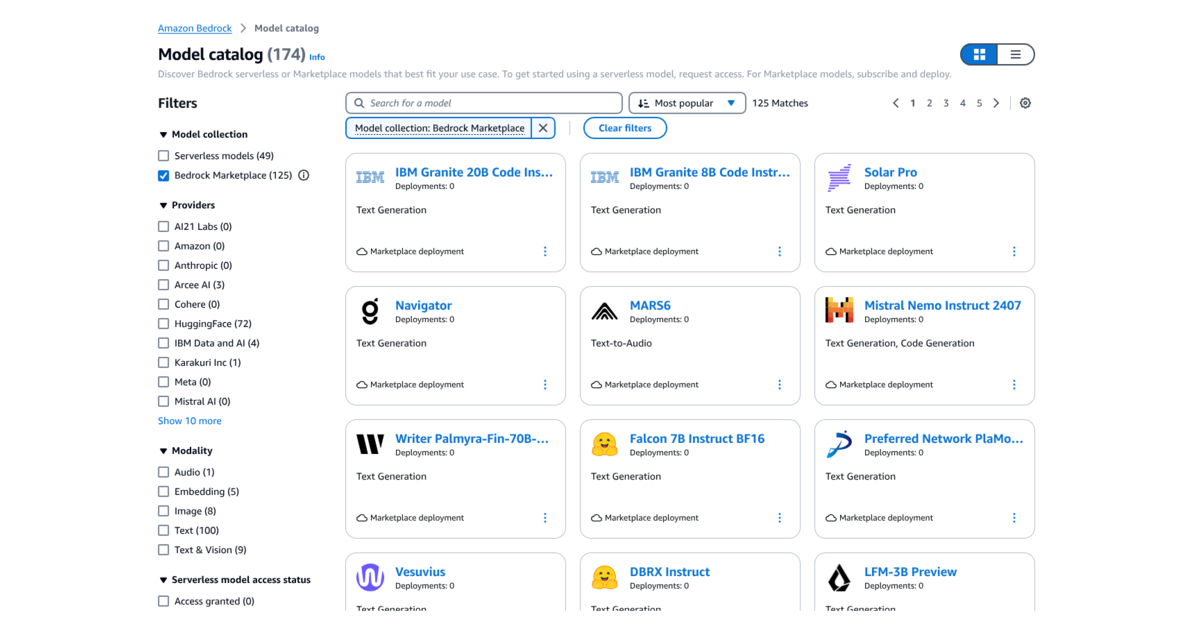Collapse the Providers filter section
This screenshot has width=1200, height=627.
click(x=163, y=204)
